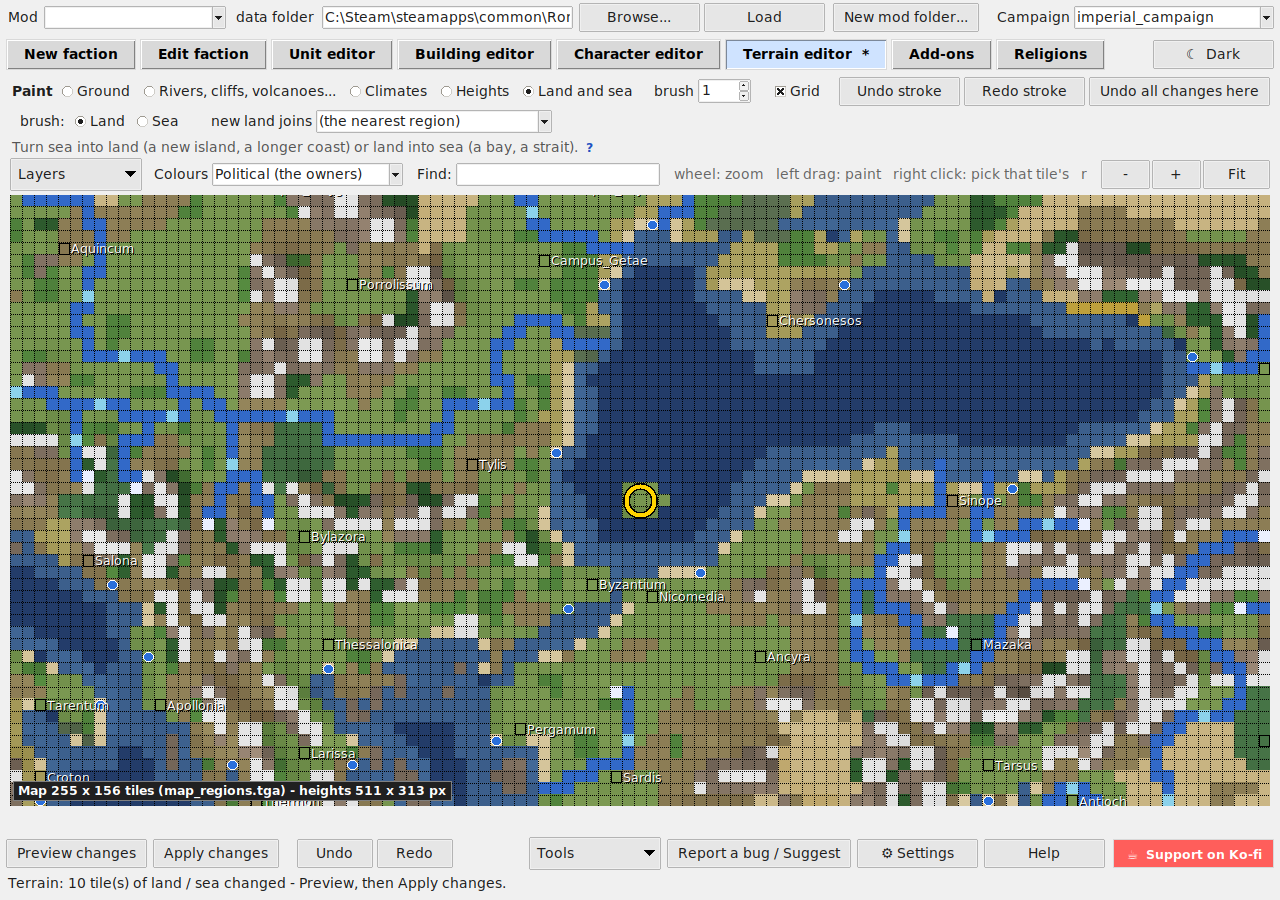
Task: Click the blue port marker near Tylis
Action: tap(556, 453)
